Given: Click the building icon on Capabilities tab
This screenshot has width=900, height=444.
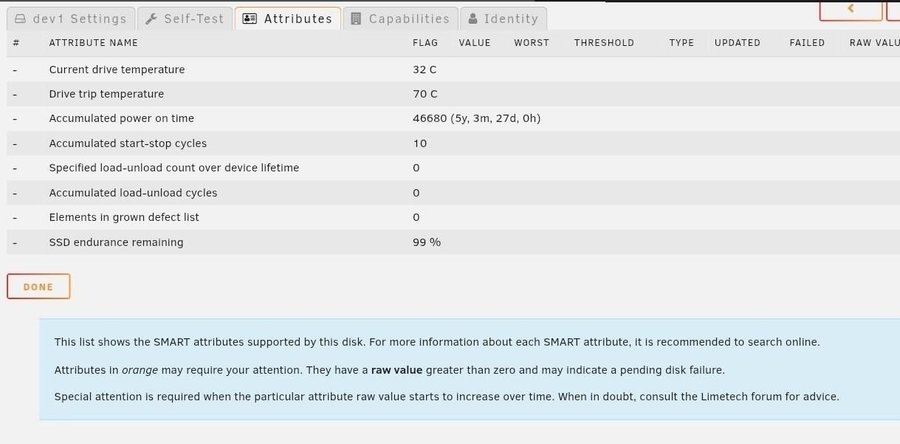Looking at the screenshot, I should coord(356,19).
